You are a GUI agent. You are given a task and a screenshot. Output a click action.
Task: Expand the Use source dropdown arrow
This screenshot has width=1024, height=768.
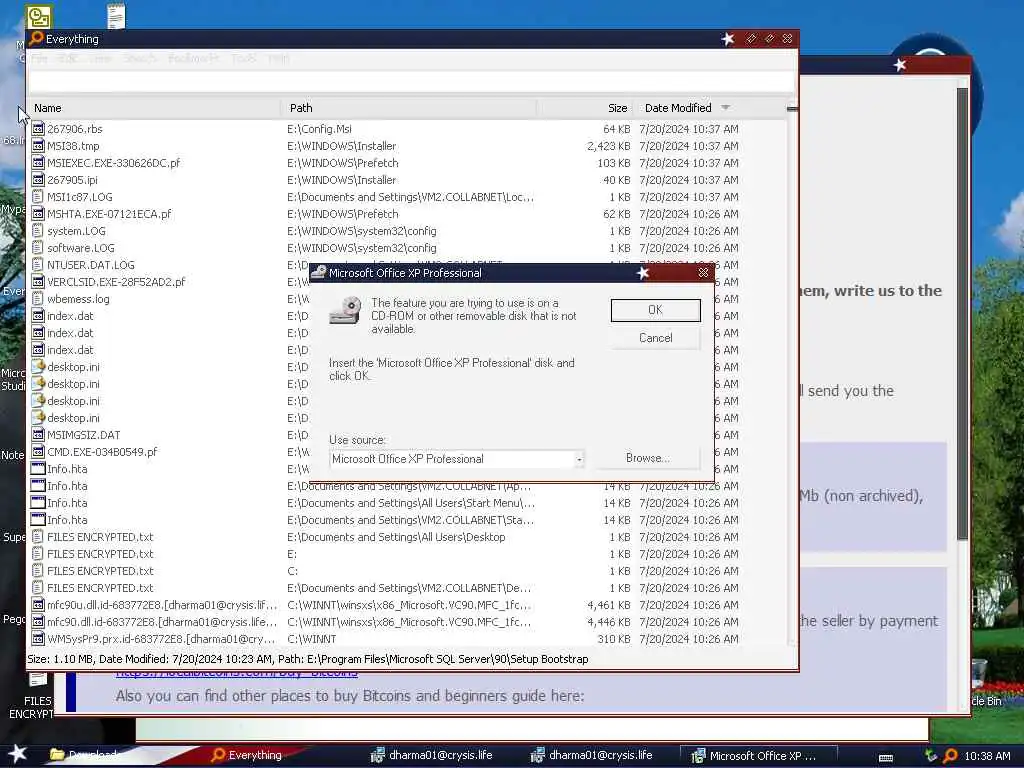pos(579,460)
